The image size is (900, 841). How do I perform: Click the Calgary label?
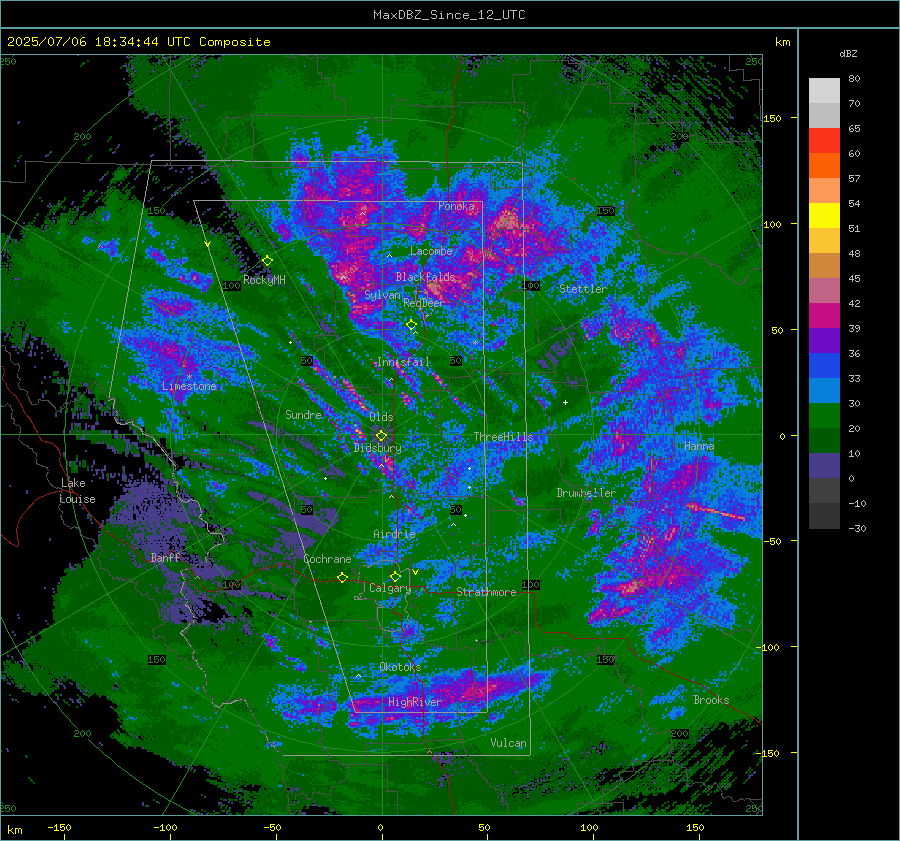coord(390,588)
